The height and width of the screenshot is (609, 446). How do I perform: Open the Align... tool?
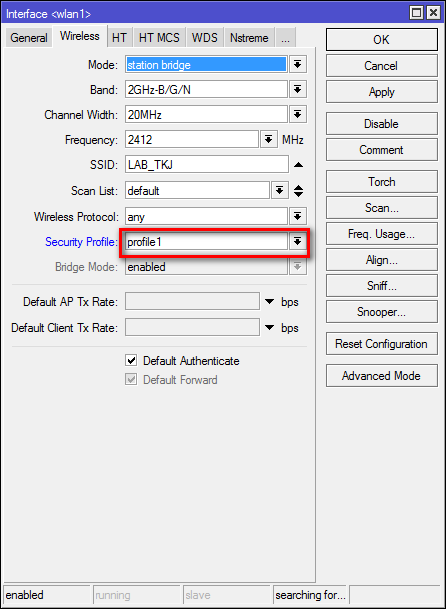[x=382, y=260]
